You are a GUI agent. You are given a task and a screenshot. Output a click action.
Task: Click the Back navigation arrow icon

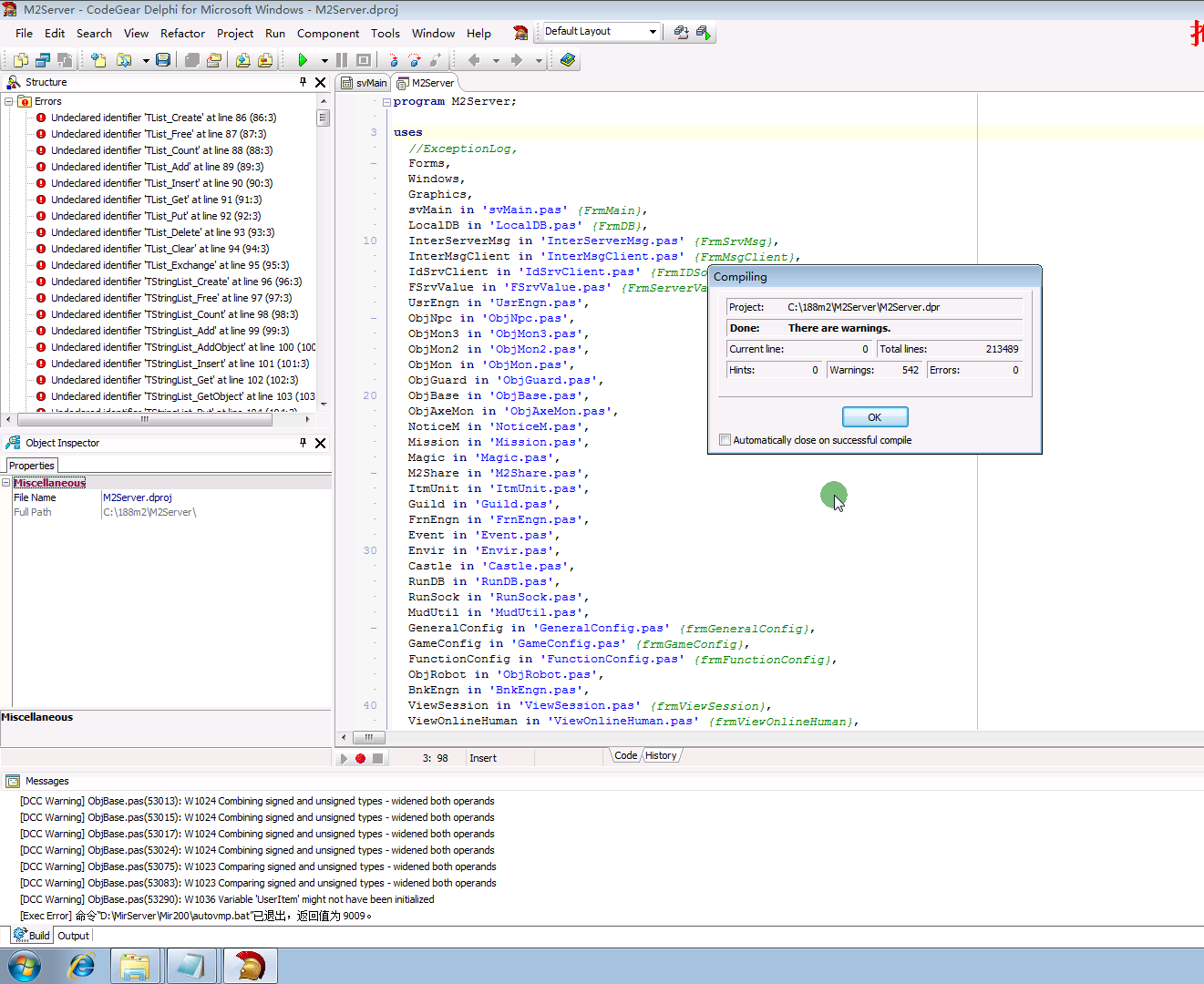474,60
